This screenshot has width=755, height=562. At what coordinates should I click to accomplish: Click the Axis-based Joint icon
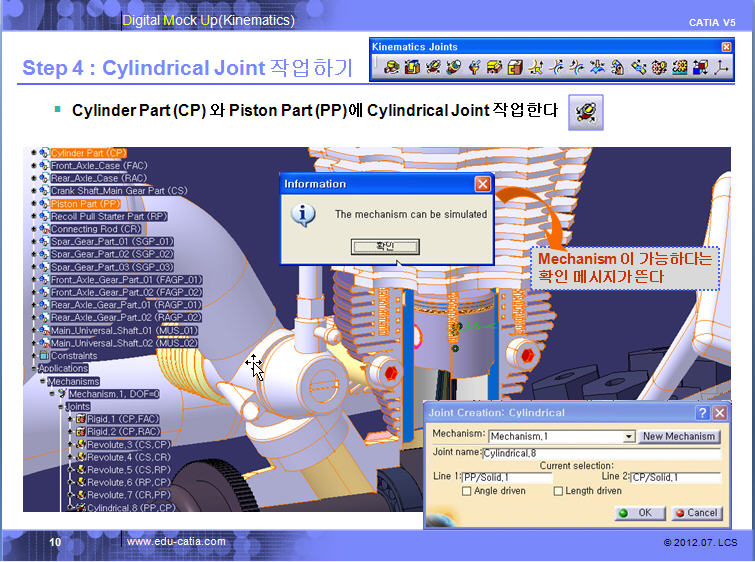(721, 68)
